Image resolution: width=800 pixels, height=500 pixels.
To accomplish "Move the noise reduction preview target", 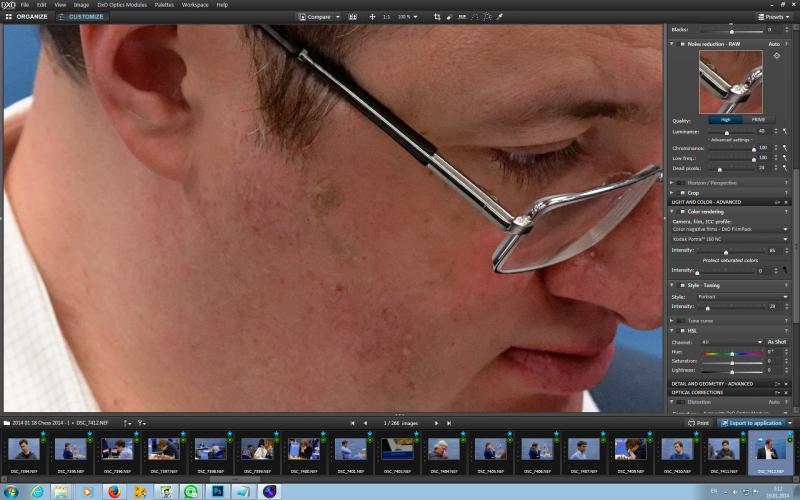I will click(x=777, y=56).
